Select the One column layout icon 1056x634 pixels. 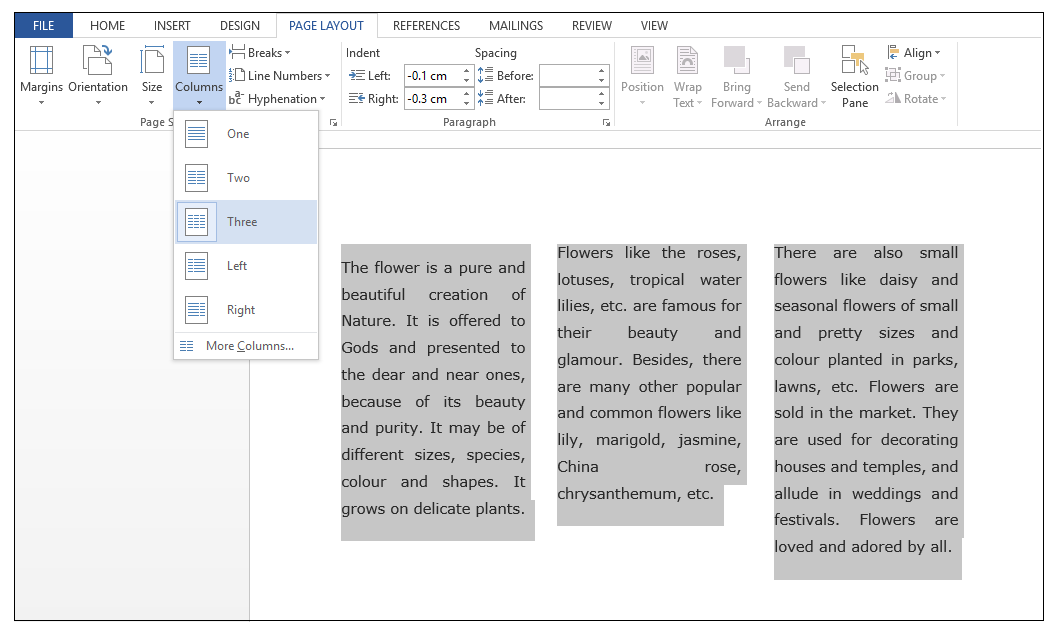197,133
